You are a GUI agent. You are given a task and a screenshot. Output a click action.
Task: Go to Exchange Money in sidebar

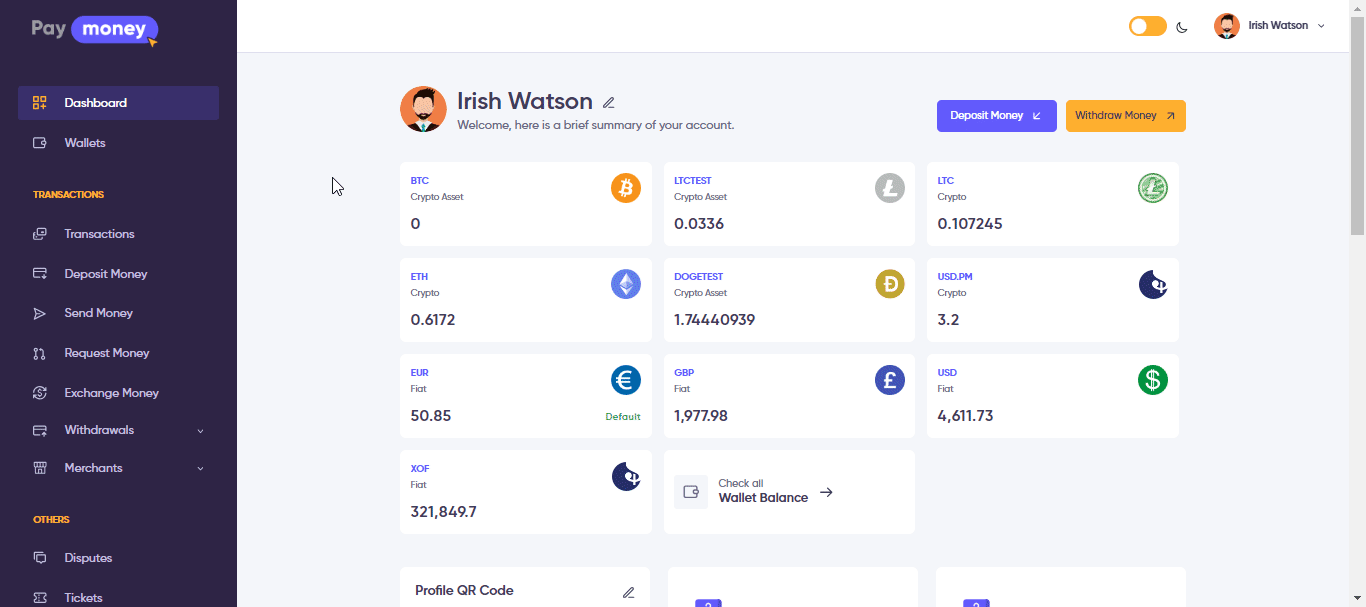click(111, 393)
